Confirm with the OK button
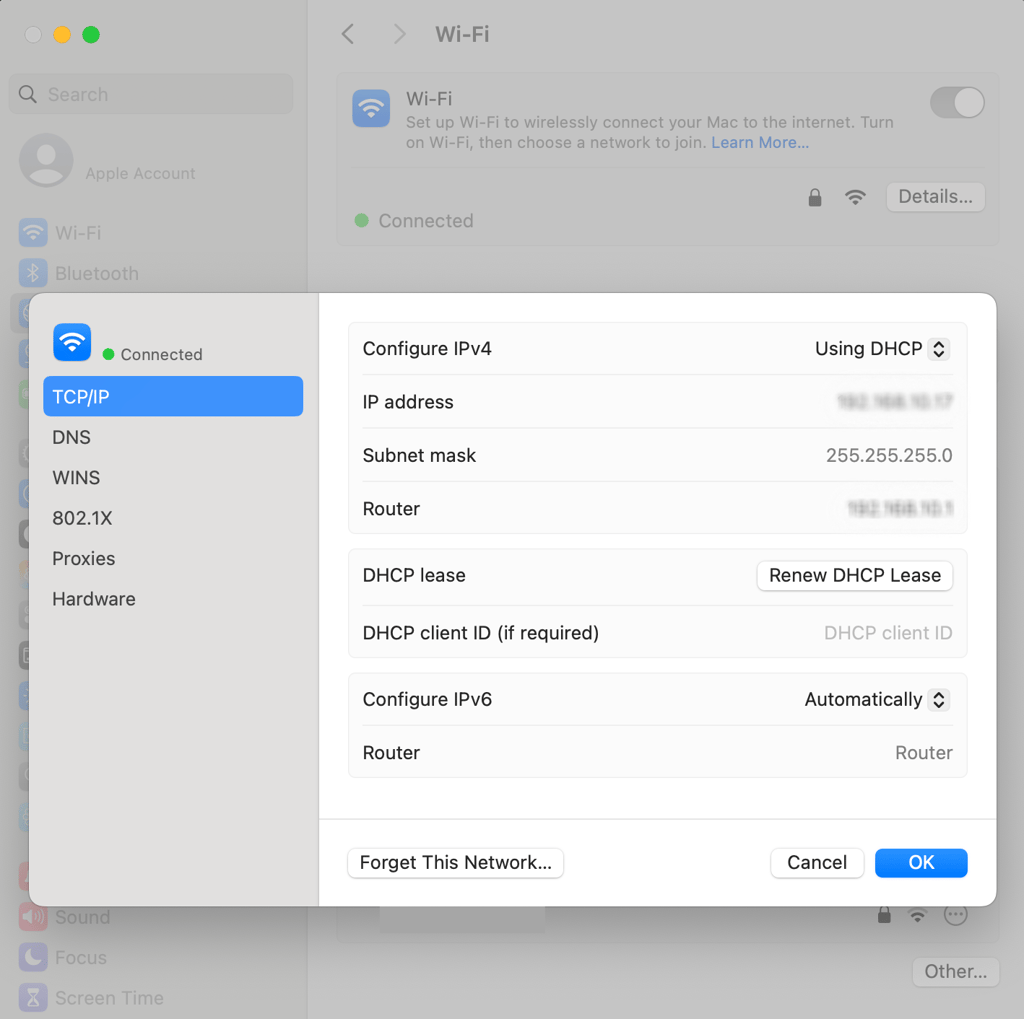1024x1019 pixels. pyautogui.click(x=921, y=863)
